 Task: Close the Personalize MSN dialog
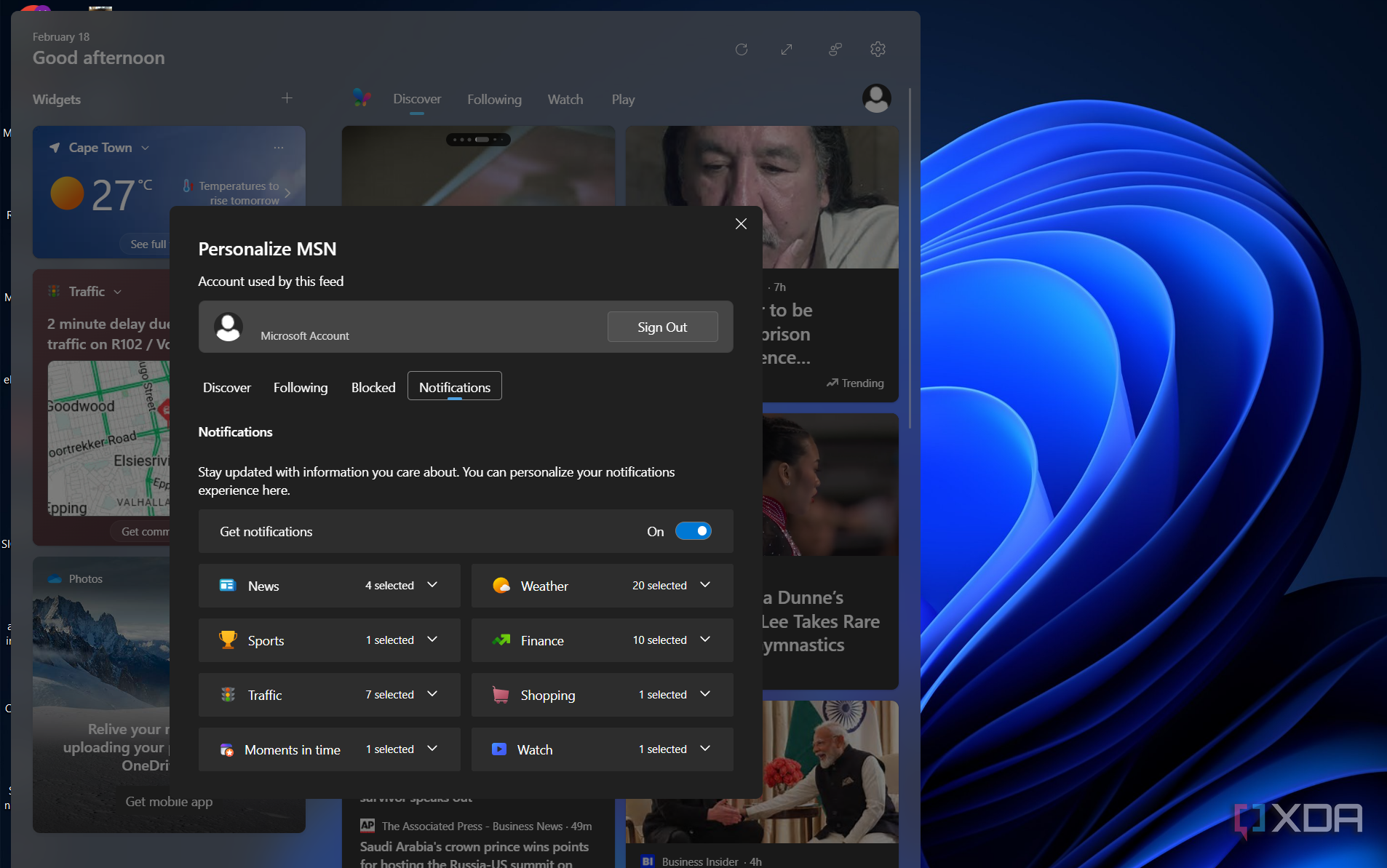click(x=741, y=224)
